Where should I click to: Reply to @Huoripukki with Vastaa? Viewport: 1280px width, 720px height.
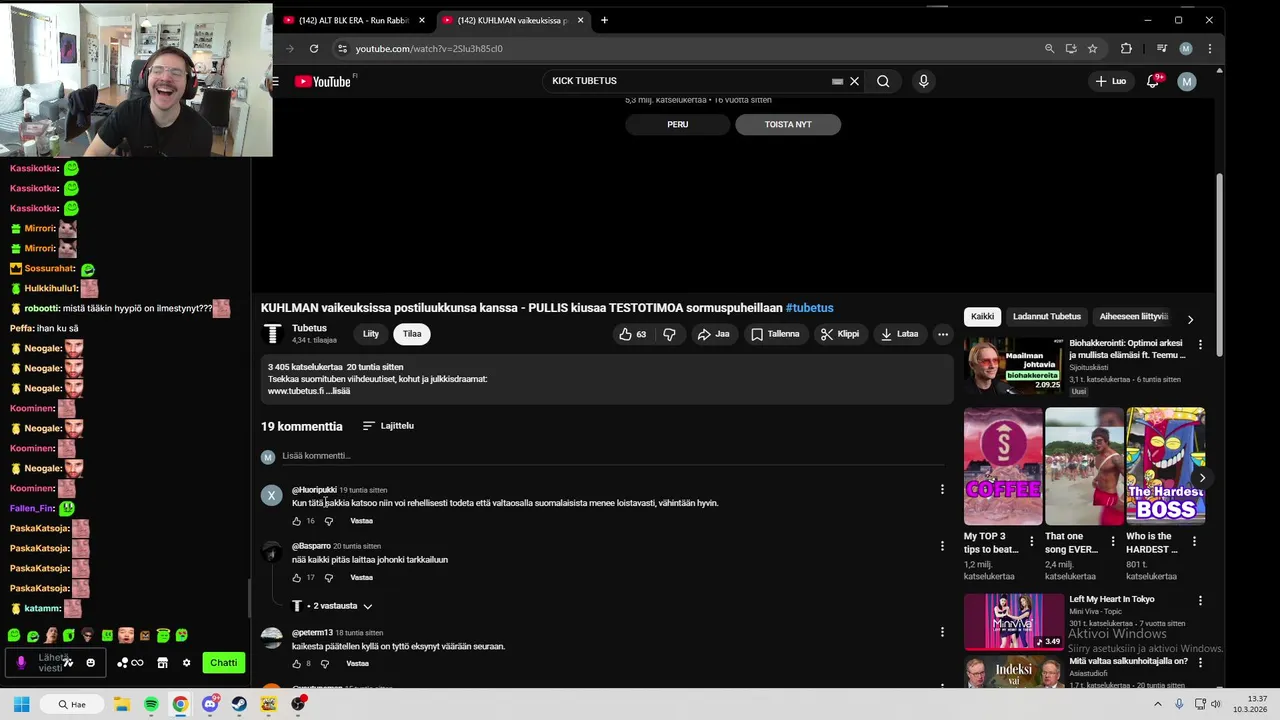point(361,521)
